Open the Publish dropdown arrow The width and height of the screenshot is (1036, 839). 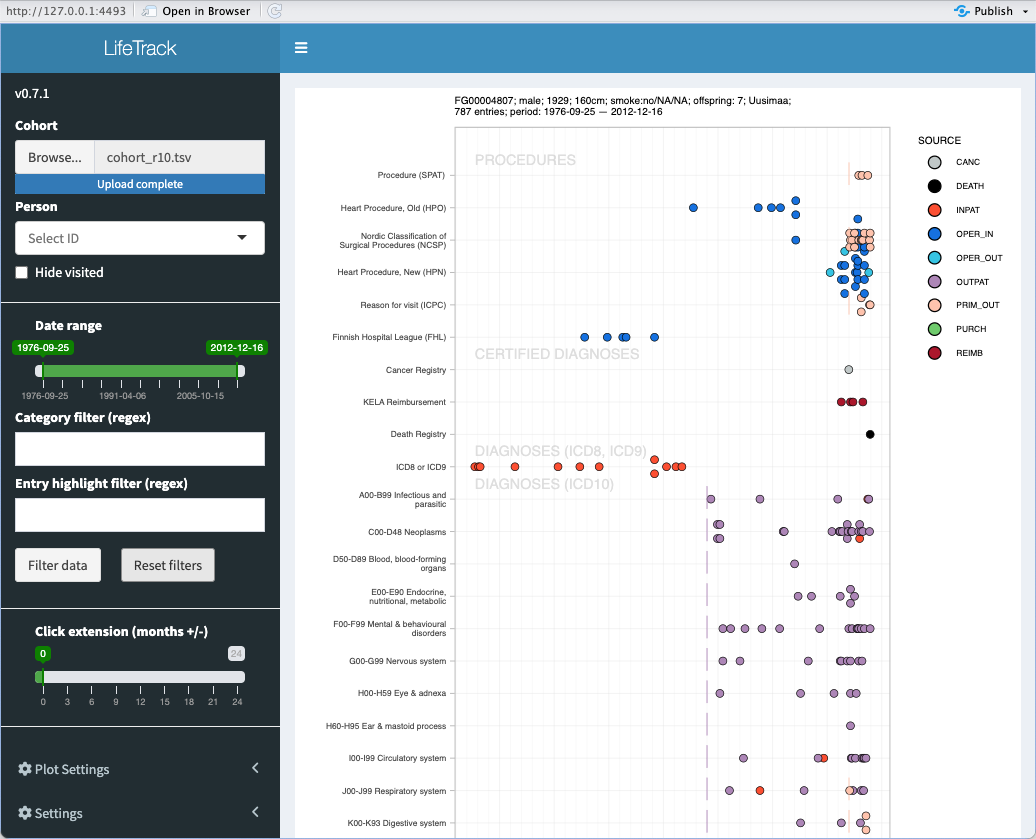(x=1023, y=11)
